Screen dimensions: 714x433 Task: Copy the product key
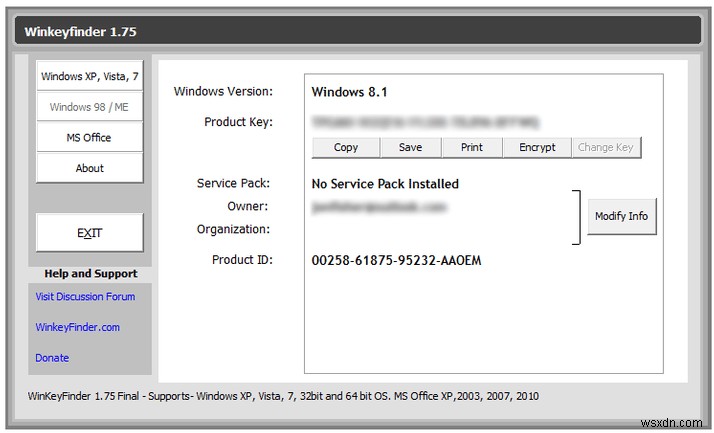(346, 147)
